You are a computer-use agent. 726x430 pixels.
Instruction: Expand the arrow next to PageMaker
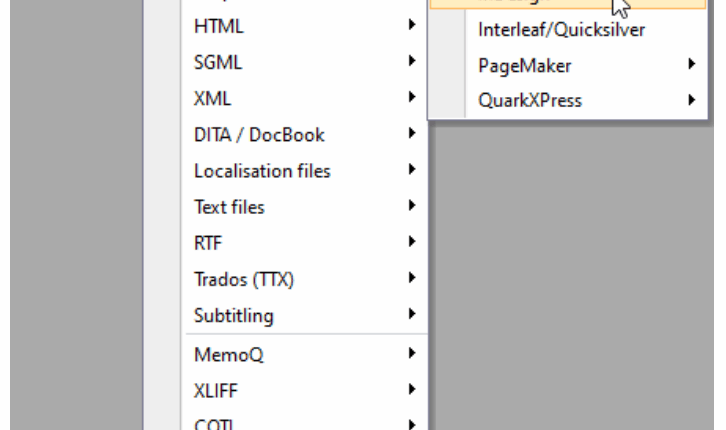(x=691, y=64)
